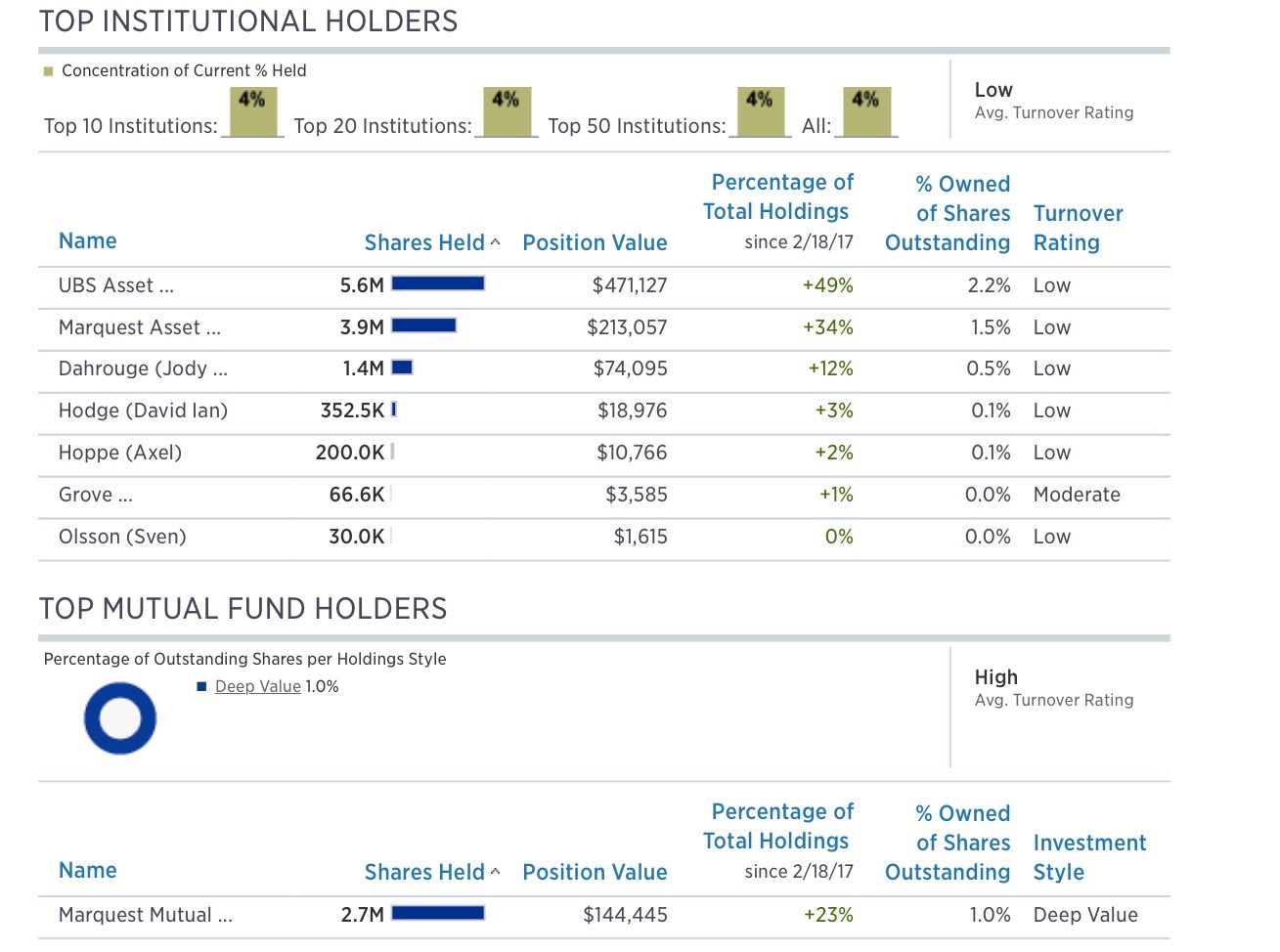The height and width of the screenshot is (952, 1280).
Task: Click the Deep Value legend color square
Action: 199,686
